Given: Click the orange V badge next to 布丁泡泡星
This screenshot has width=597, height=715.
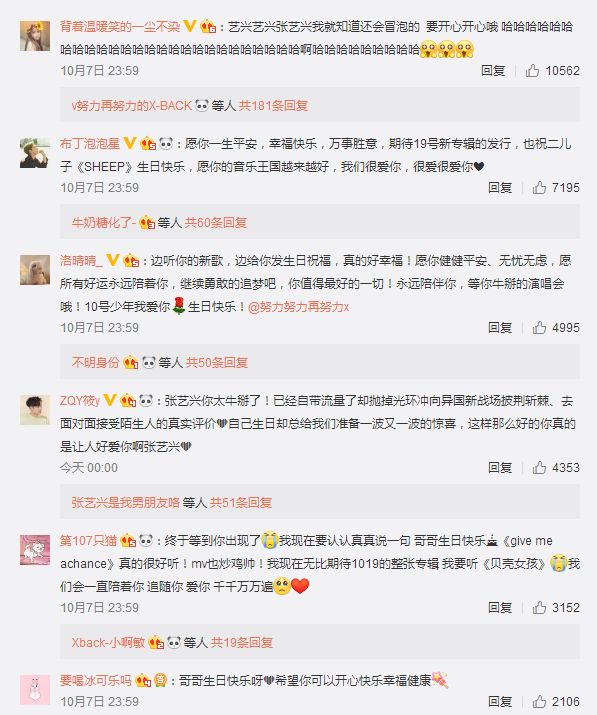Looking at the screenshot, I should tap(130, 143).
